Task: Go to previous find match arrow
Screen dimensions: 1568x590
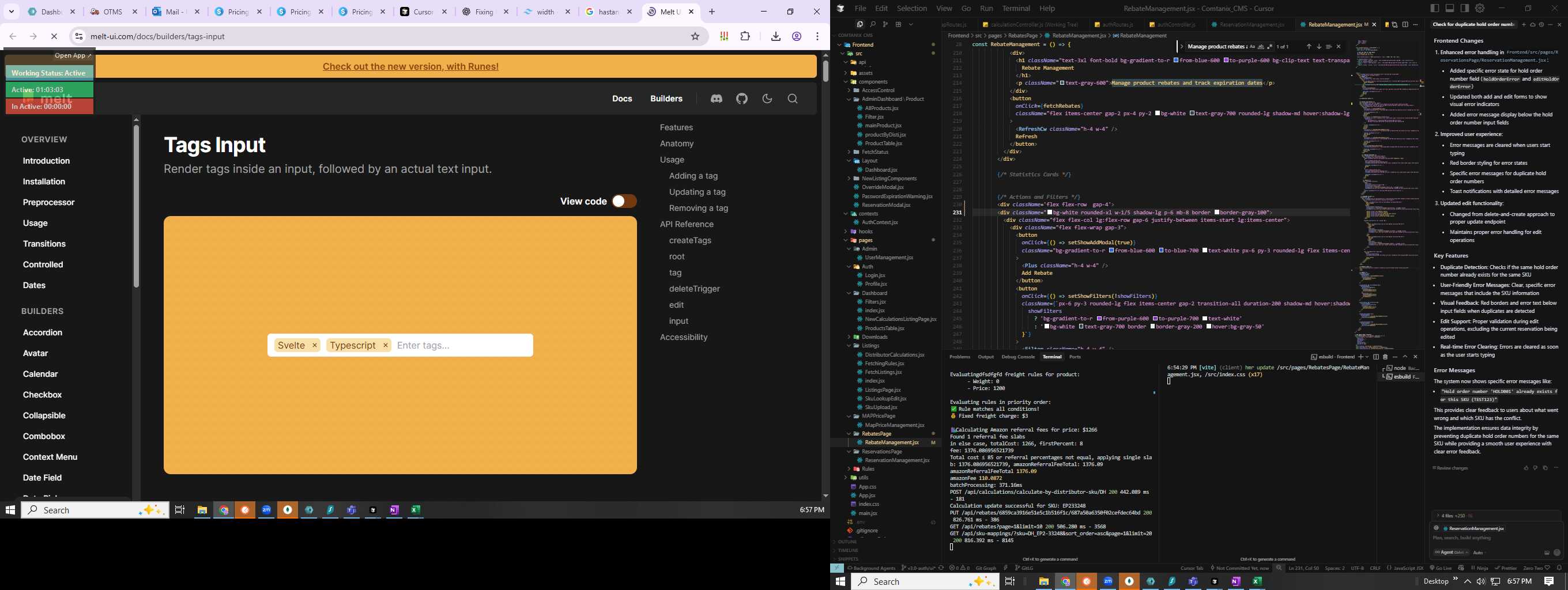Action: 1309,47
